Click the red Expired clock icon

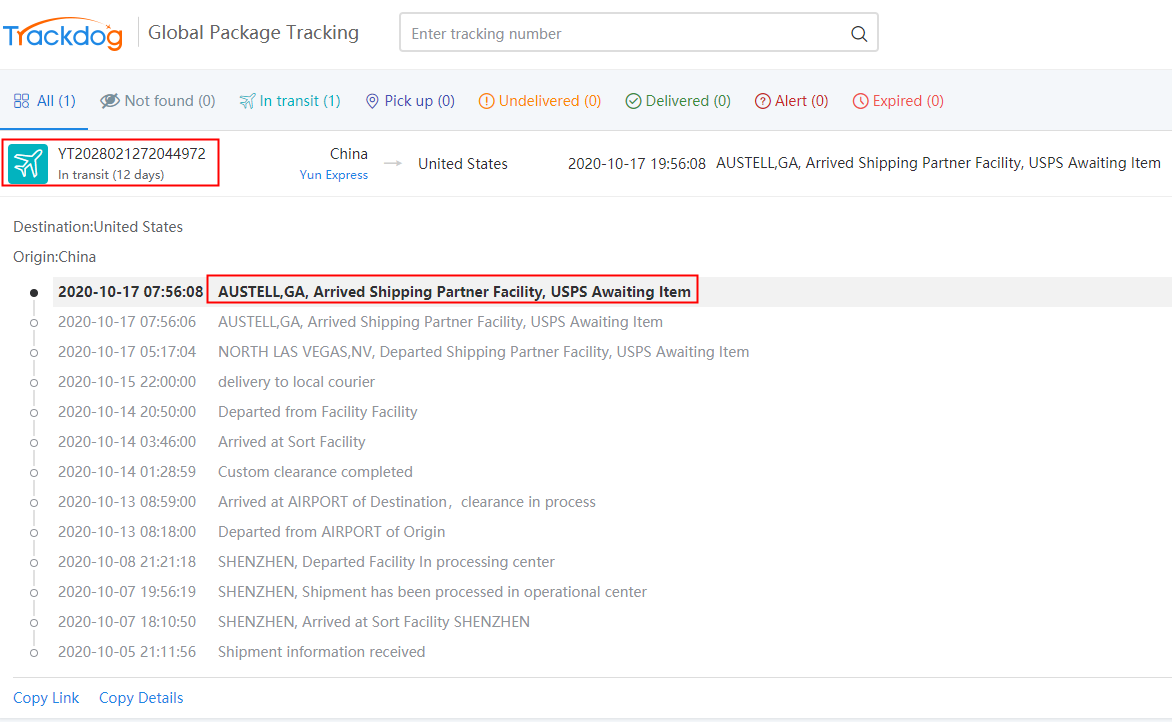[x=860, y=101]
